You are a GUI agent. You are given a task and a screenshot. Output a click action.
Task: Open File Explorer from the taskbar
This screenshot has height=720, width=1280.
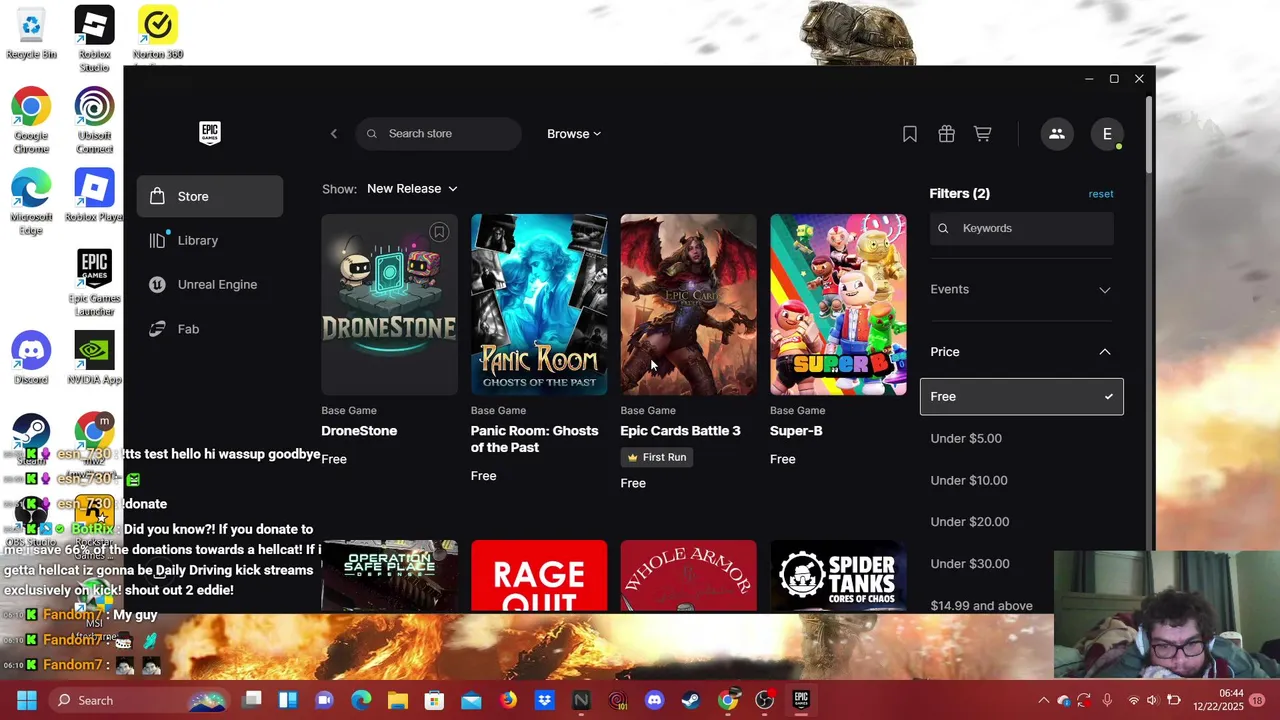(398, 700)
